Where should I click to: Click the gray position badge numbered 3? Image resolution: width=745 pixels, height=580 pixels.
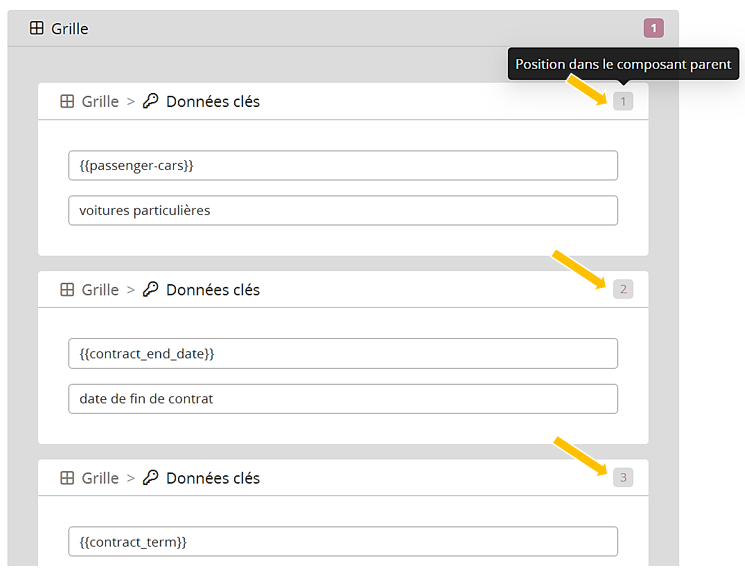623,478
